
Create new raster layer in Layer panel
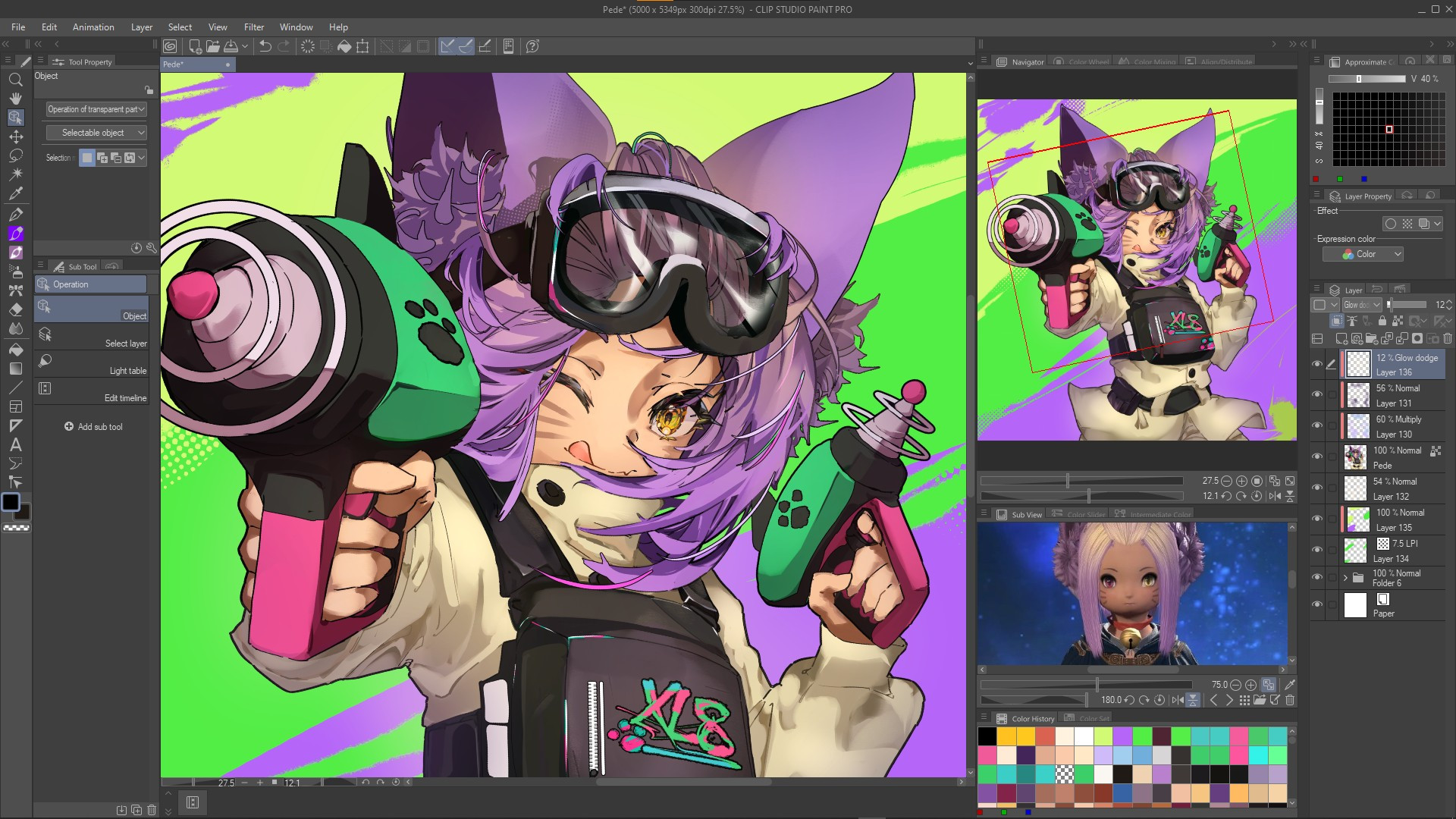pyautogui.click(x=1341, y=338)
